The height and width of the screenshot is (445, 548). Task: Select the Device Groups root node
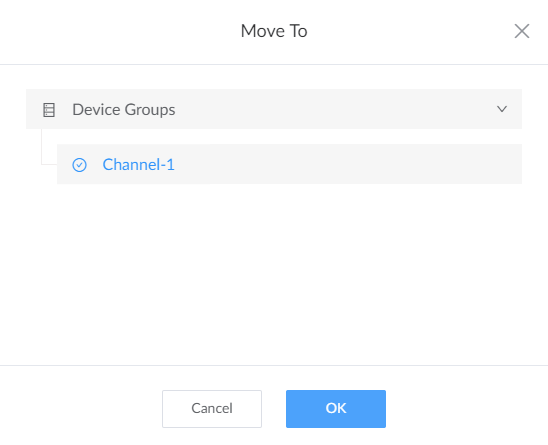point(274,109)
